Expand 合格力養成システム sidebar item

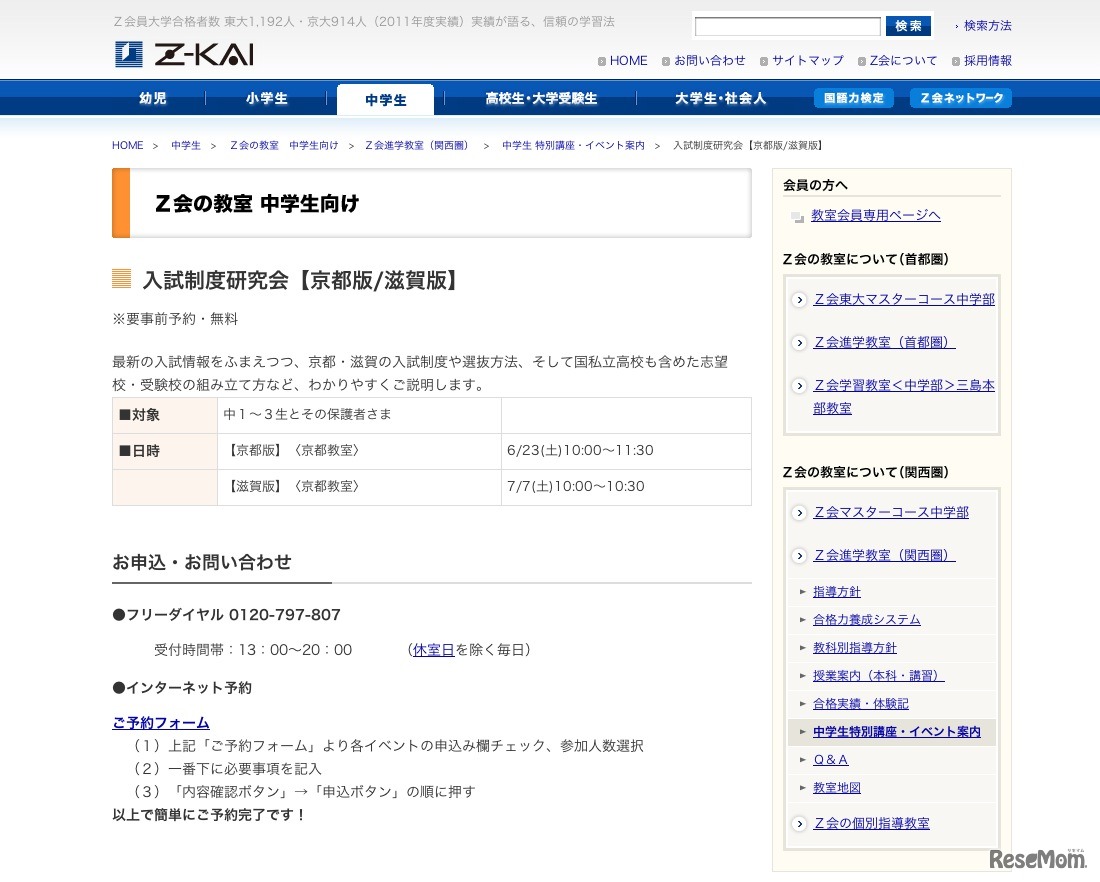[866, 620]
